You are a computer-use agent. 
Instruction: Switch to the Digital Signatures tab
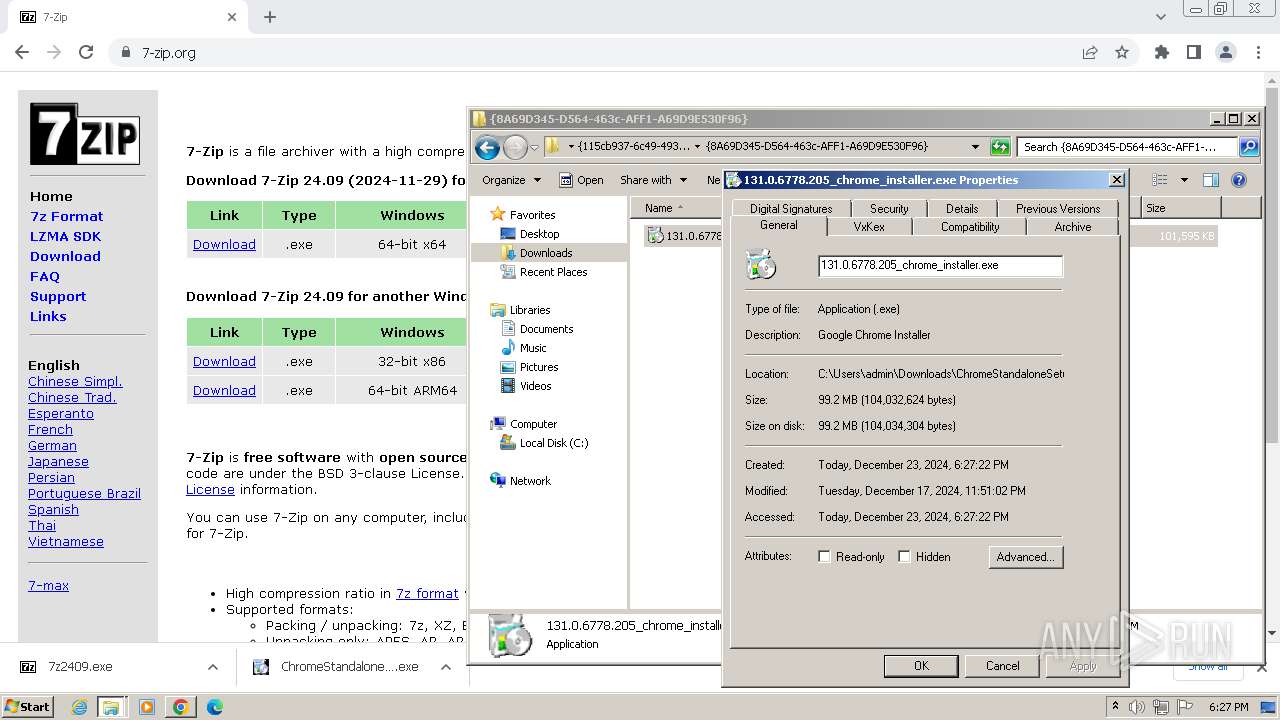(791, 208)
